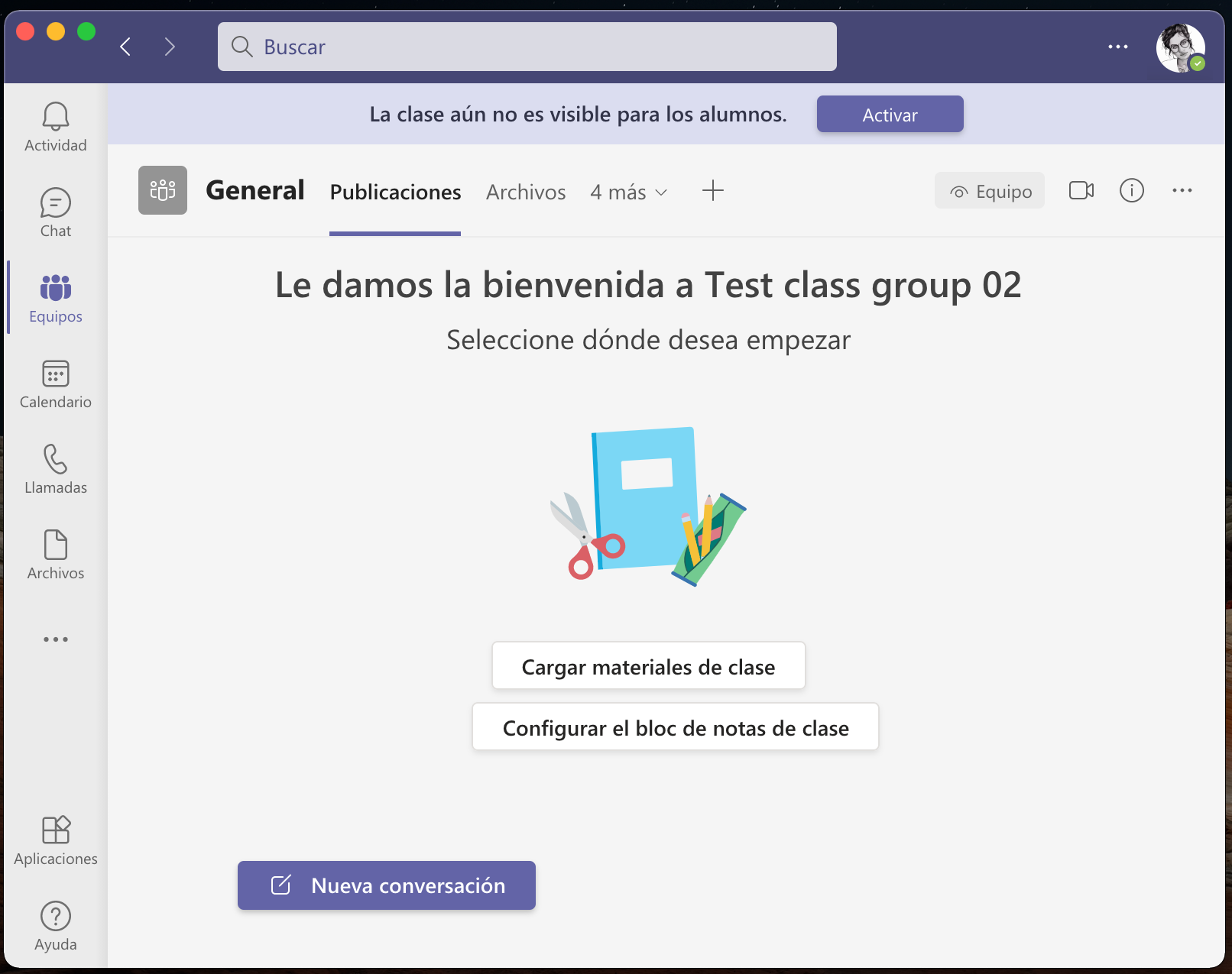
Task: Start a meeting with the video camera icon
Action: 1081,190
